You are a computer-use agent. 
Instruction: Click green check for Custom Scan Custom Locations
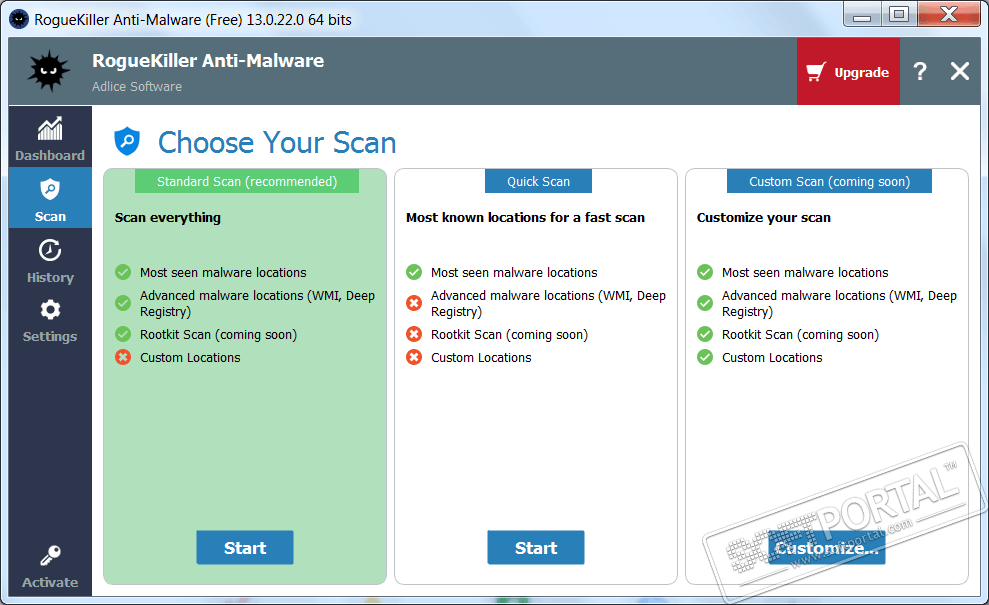pos(705,358)
